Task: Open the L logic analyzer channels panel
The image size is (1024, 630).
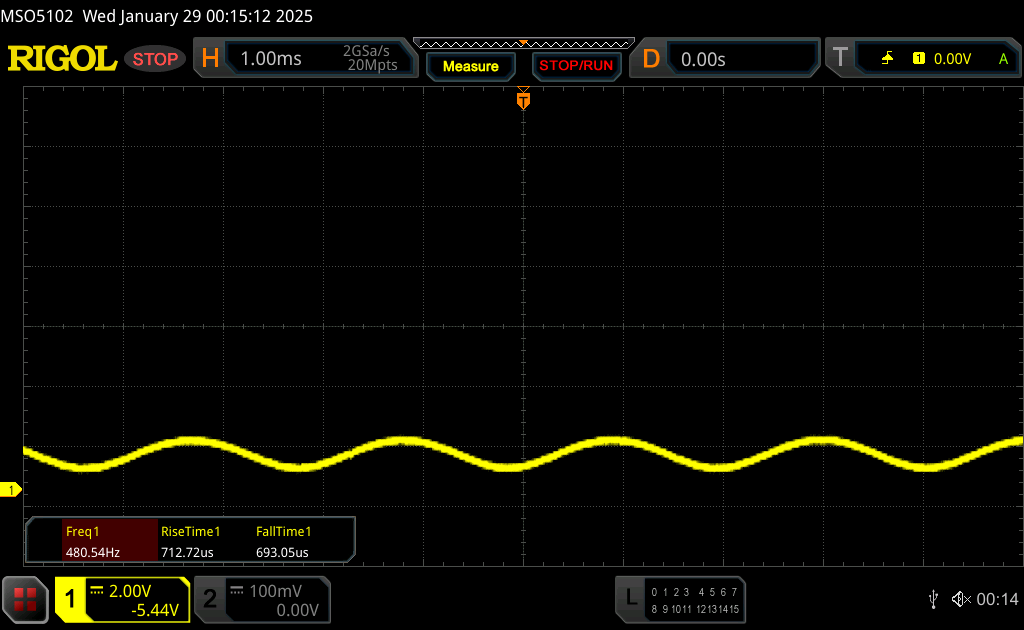Action: [630, 598]
